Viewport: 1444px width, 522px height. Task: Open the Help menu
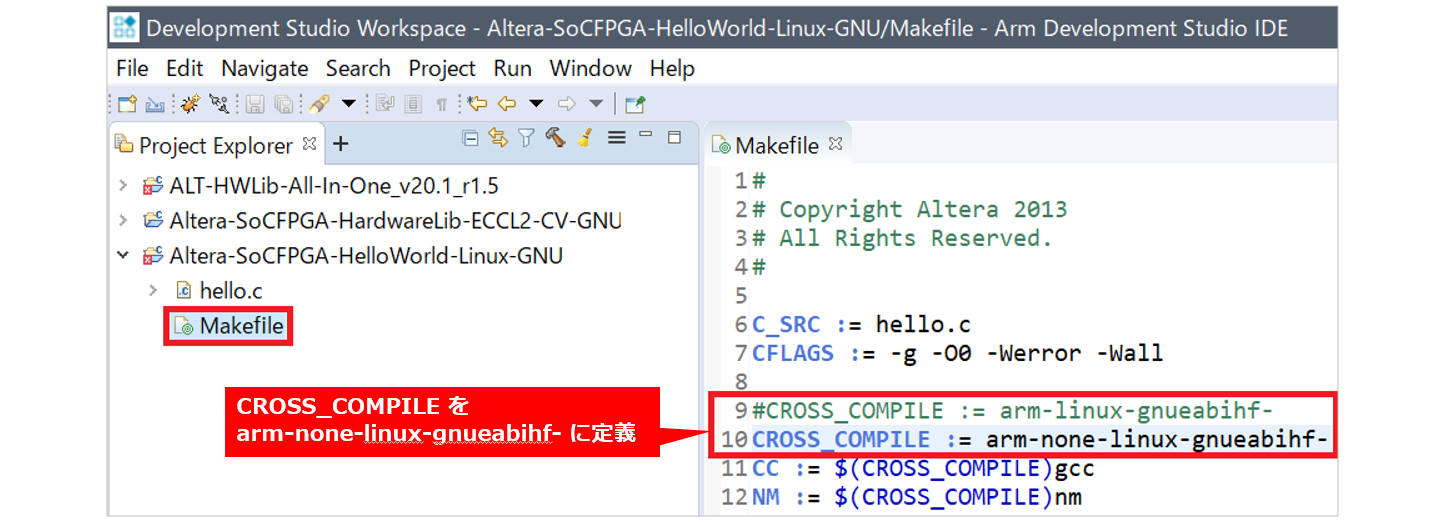tap(672, 68)
